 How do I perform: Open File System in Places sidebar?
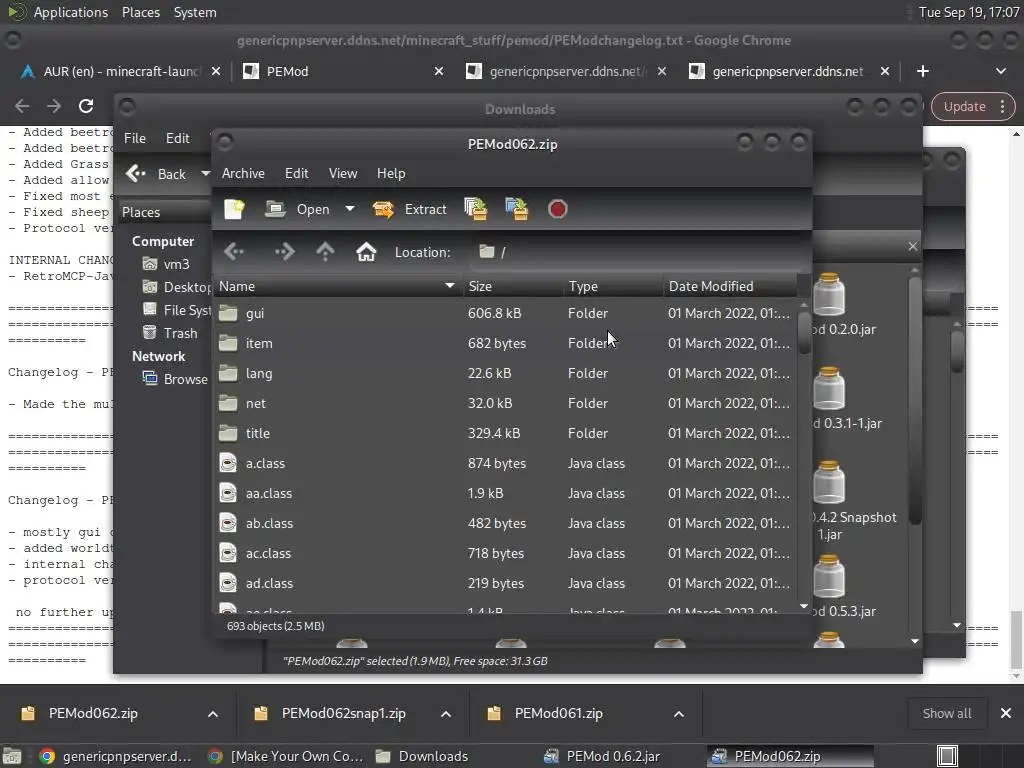[x=176, y=310]
